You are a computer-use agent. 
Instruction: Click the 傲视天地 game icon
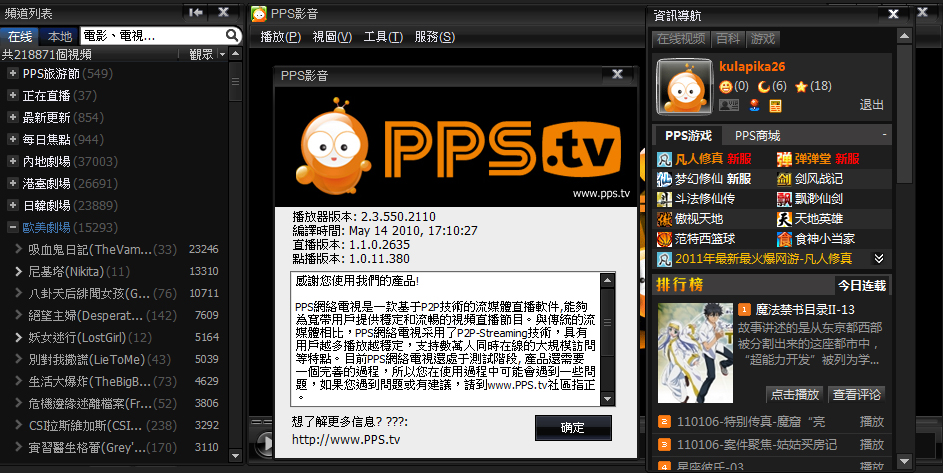(664, 219)
